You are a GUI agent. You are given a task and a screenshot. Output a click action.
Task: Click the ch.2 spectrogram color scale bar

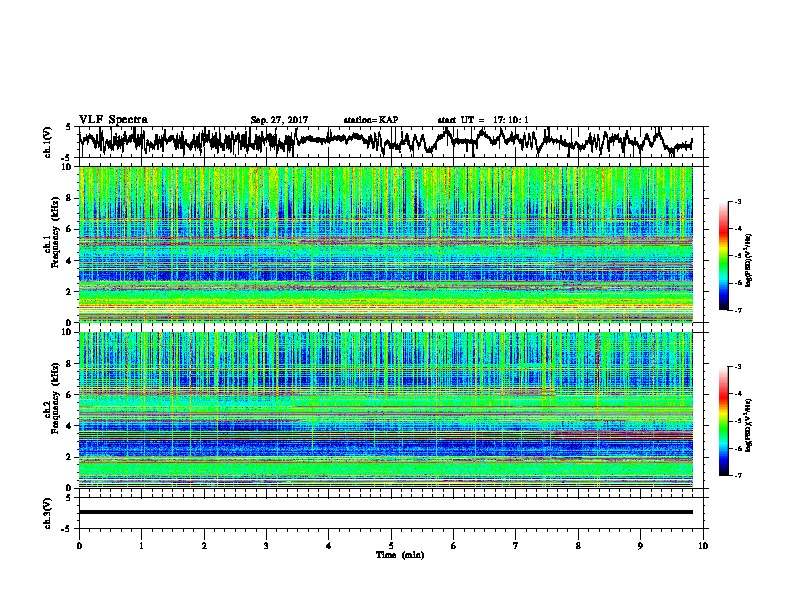pos(723,421)
